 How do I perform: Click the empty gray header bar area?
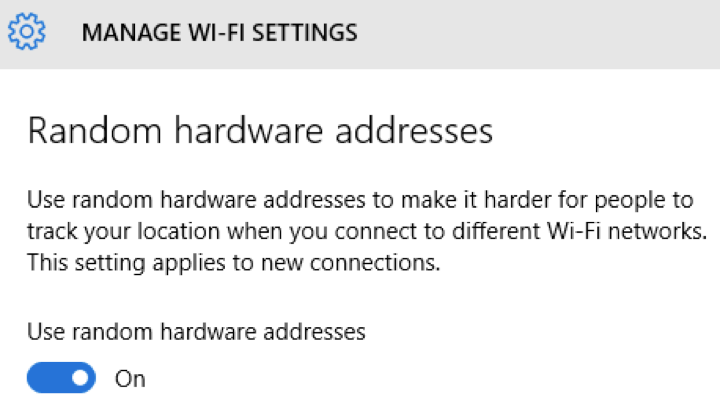(540, 33)
